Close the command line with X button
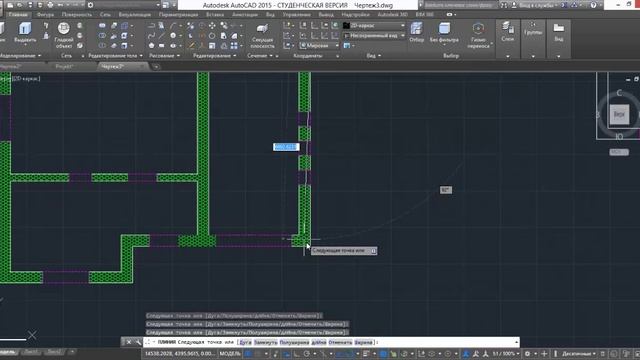The height and width of the screenshot is (360, 640). click(x=129, y=342)
